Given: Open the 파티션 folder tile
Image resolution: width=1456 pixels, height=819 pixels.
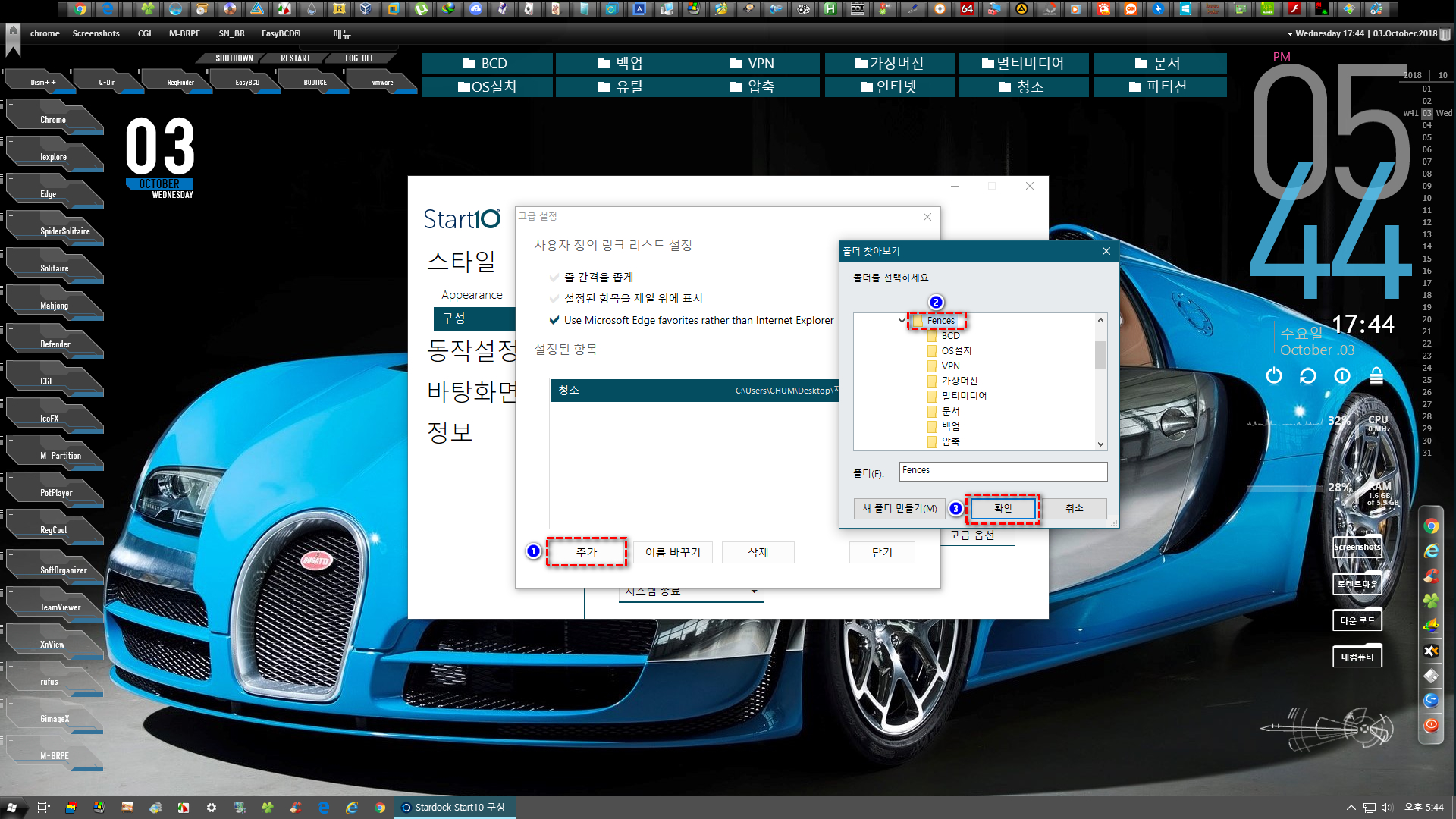Looking at the screenshot, I should (x=1159, y=86).
